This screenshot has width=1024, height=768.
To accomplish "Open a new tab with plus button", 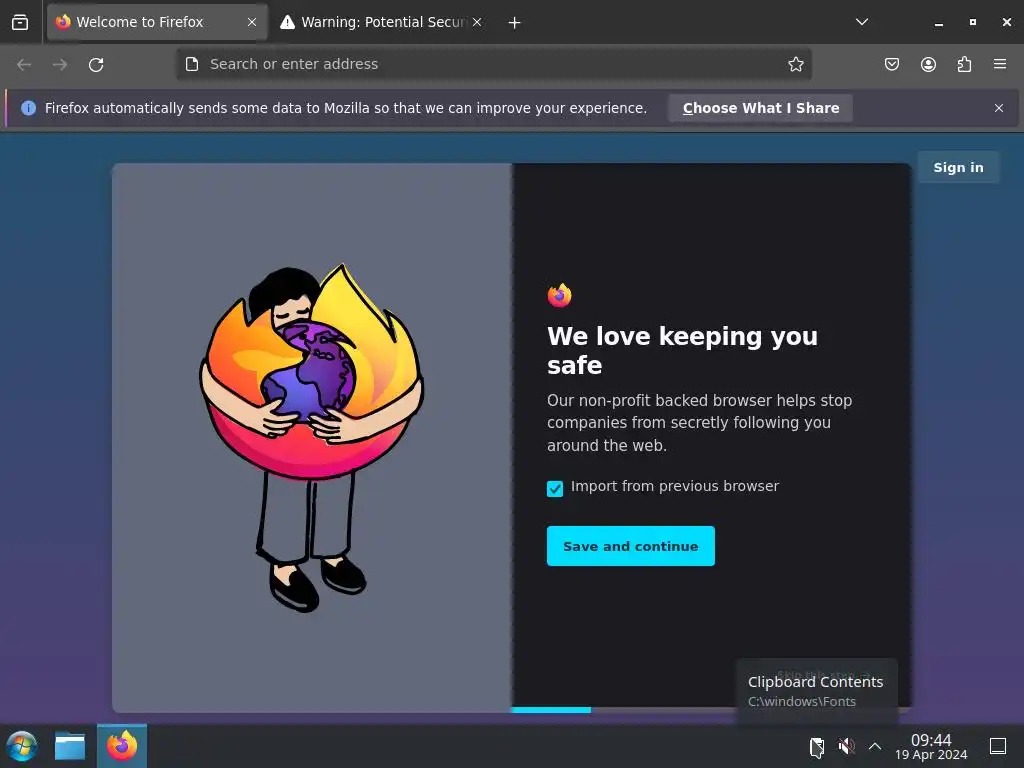I will [515, 23].
